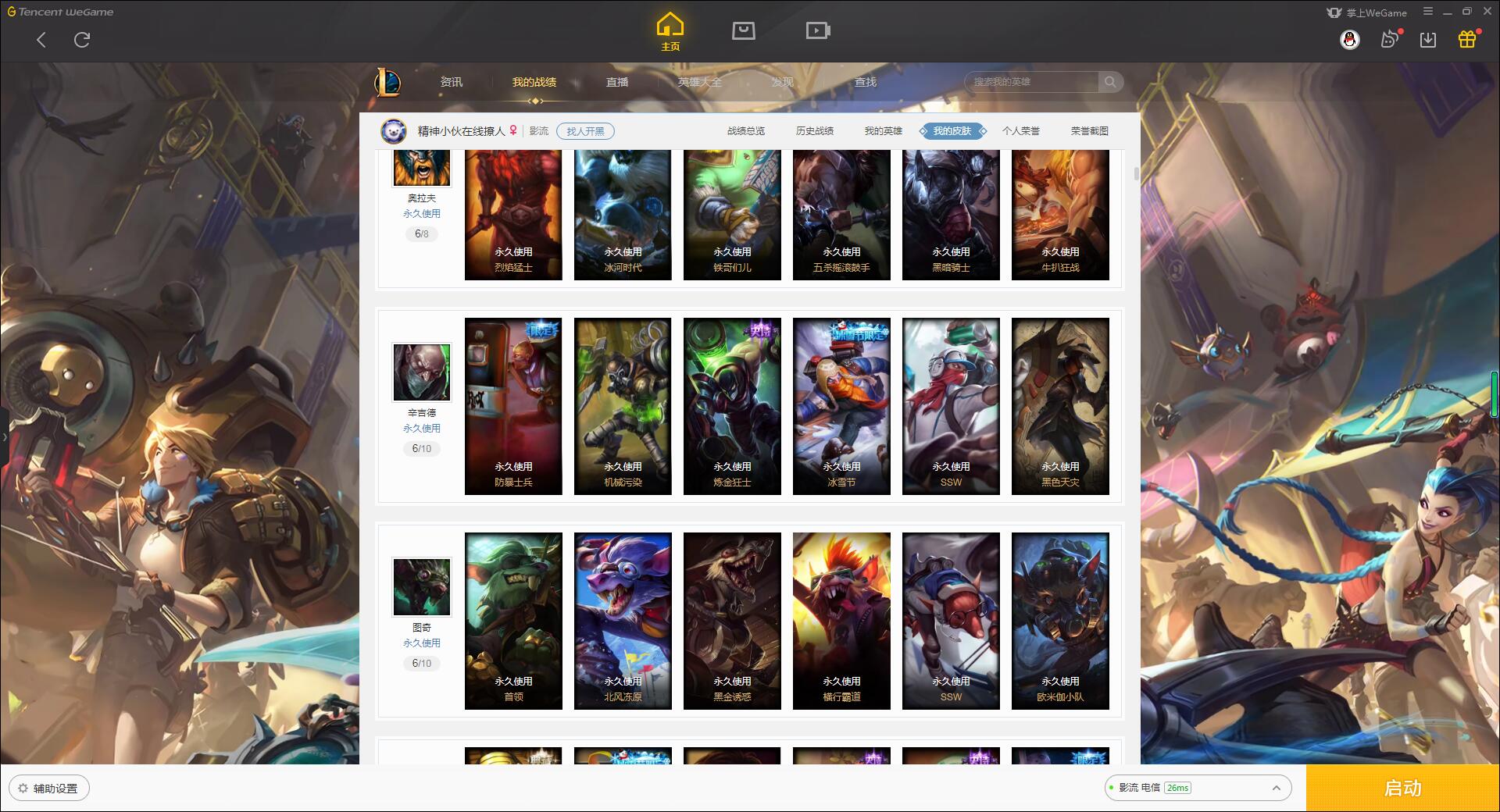The image size is (1500, 812).
Task: Click 奥拉夫's 6/8 skin count badge
Action: (x=422, y=233)
